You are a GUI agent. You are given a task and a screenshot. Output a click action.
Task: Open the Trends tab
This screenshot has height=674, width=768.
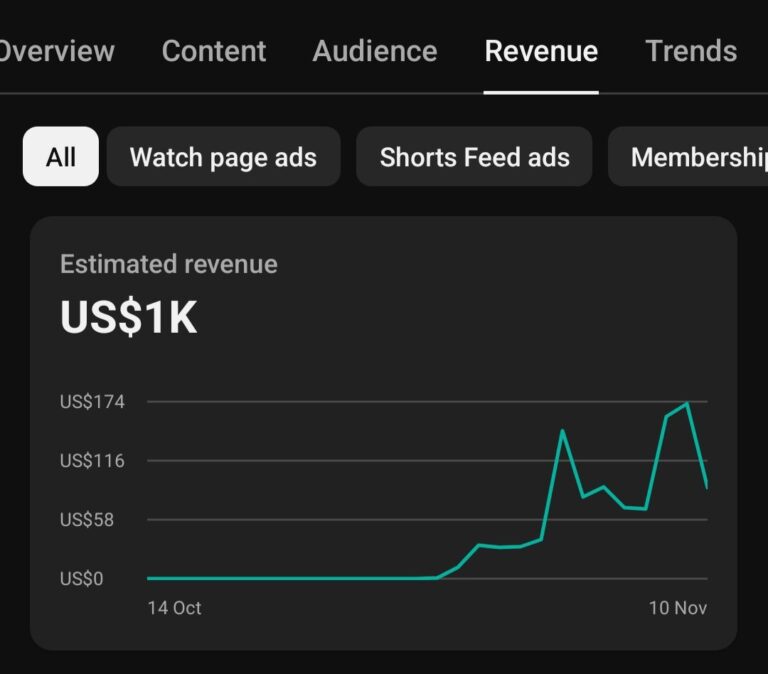691,51
